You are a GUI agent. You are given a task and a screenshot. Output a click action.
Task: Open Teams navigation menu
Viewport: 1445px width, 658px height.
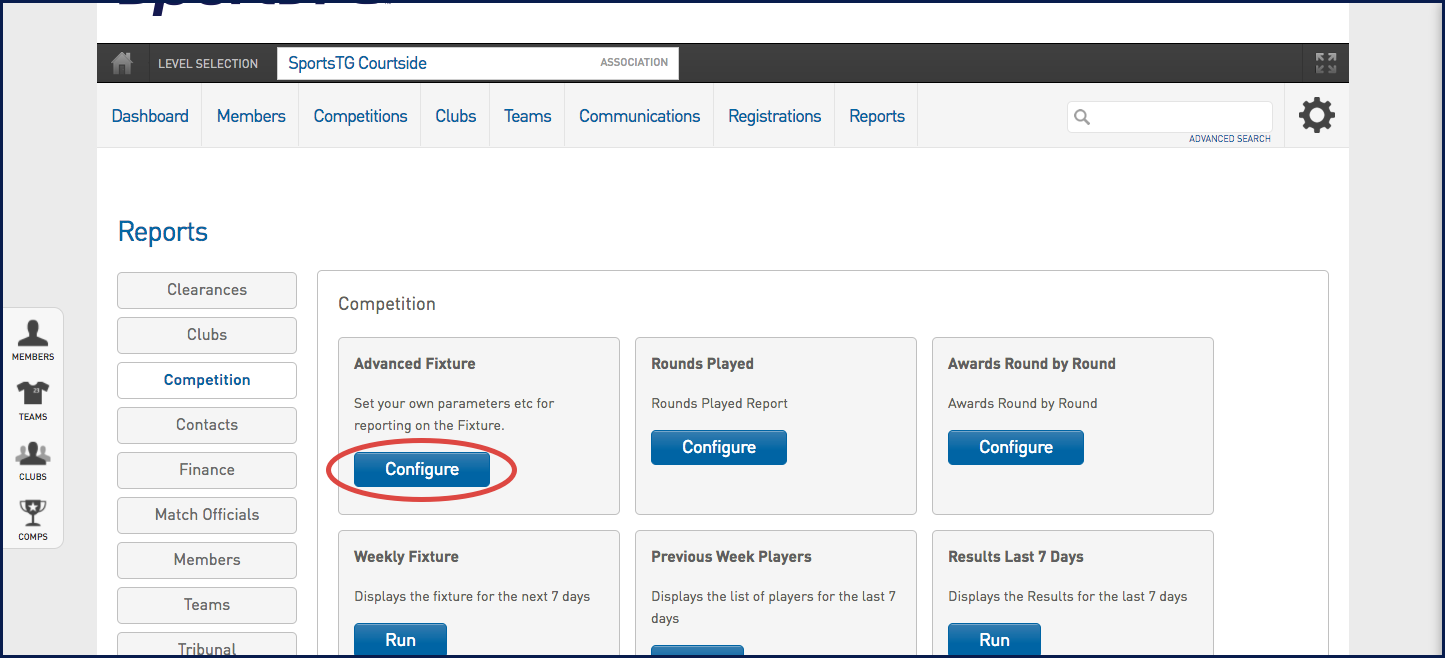pyautogui.click(x=528, y=116)
